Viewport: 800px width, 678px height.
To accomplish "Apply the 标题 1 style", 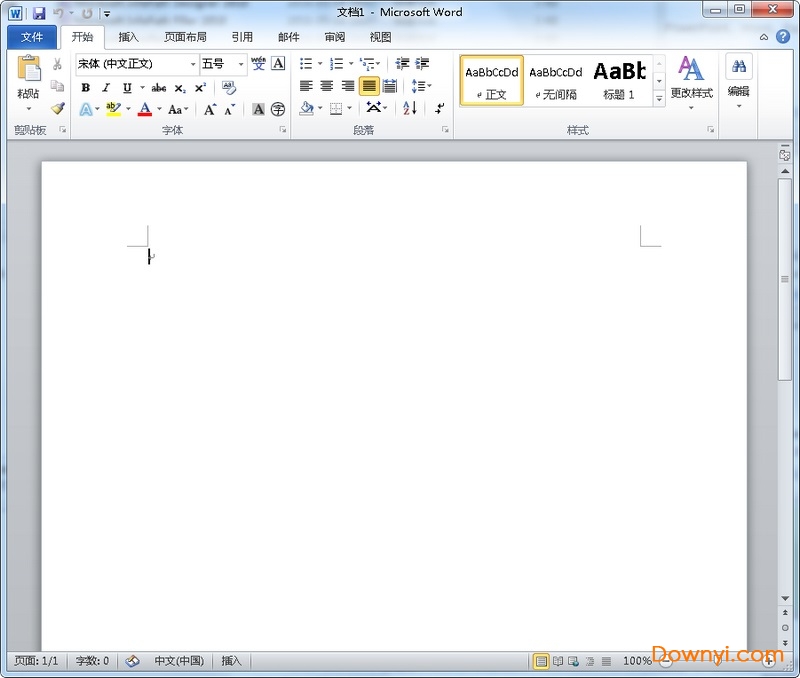I will tap(620, 78).
